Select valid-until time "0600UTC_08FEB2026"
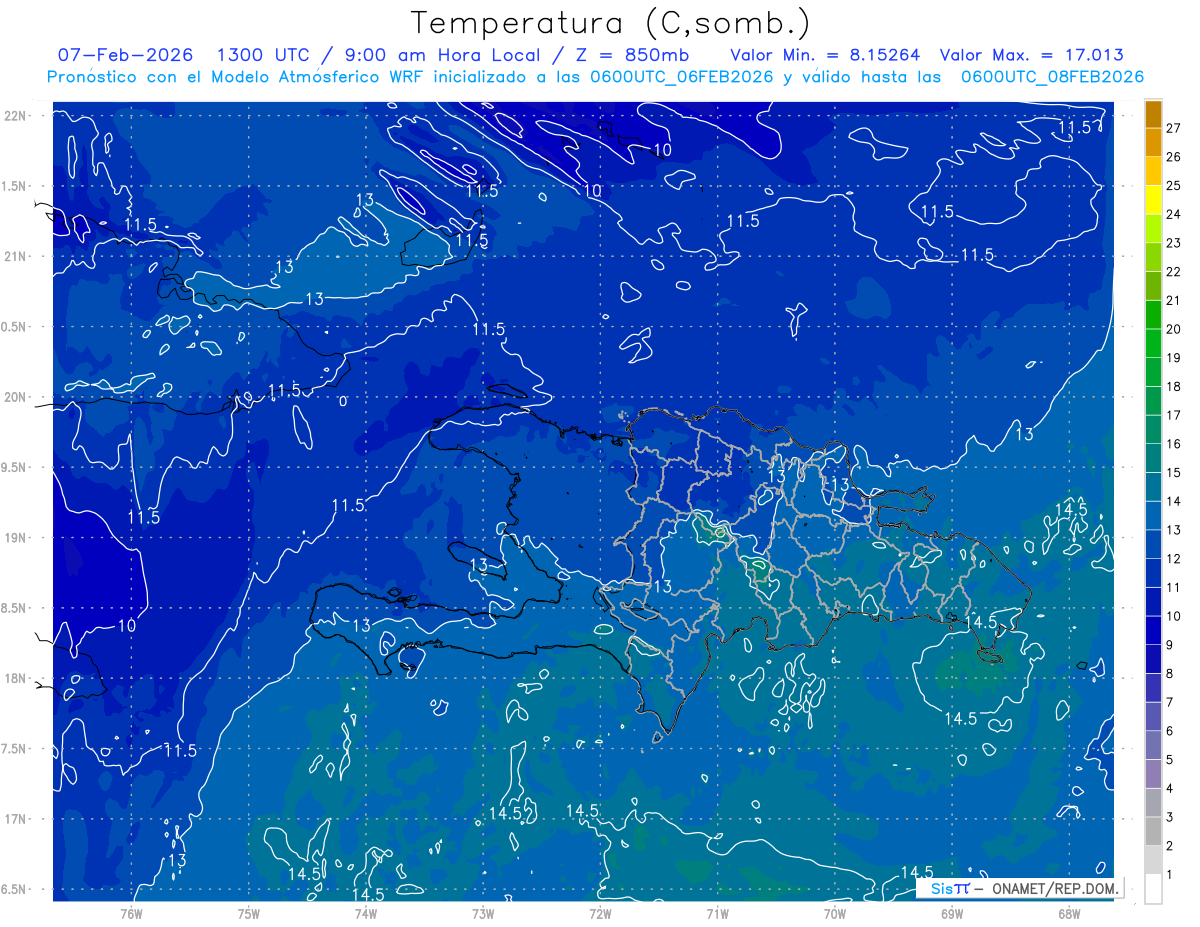The height and width of the screenshot is (927, 1200). pos(1052,77)
